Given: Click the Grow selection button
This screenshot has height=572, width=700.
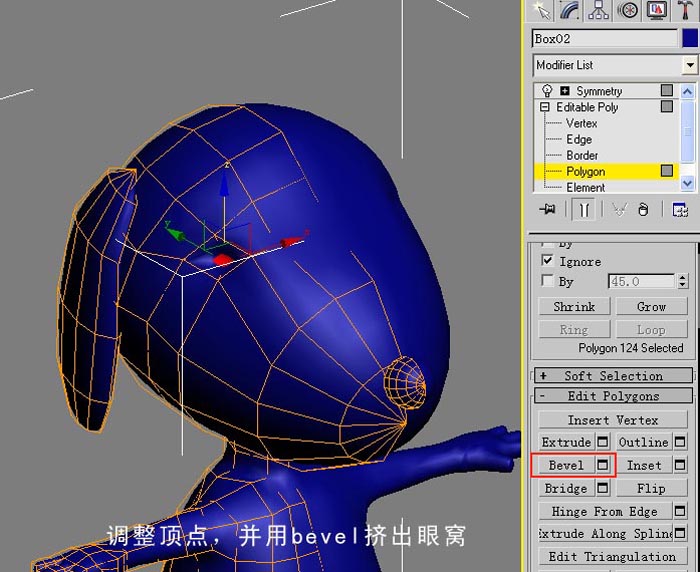Looking at the screenshot, I should 651,307.
